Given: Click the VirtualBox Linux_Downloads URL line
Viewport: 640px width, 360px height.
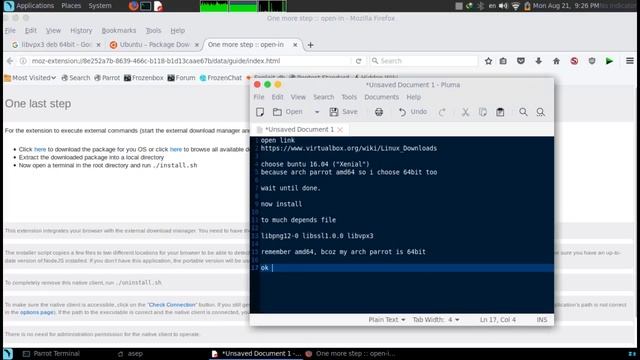Looking at the screenshot, I should [x=349, y=148].
